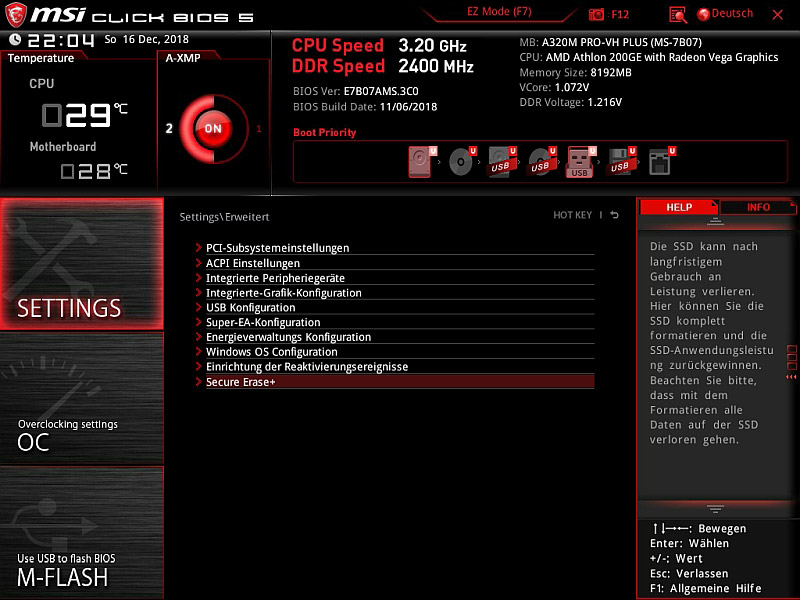The height and width of the screenshot is (600, 800).
Task: Expand ACPI Einstellungen submenu
Action: (395, 263)
